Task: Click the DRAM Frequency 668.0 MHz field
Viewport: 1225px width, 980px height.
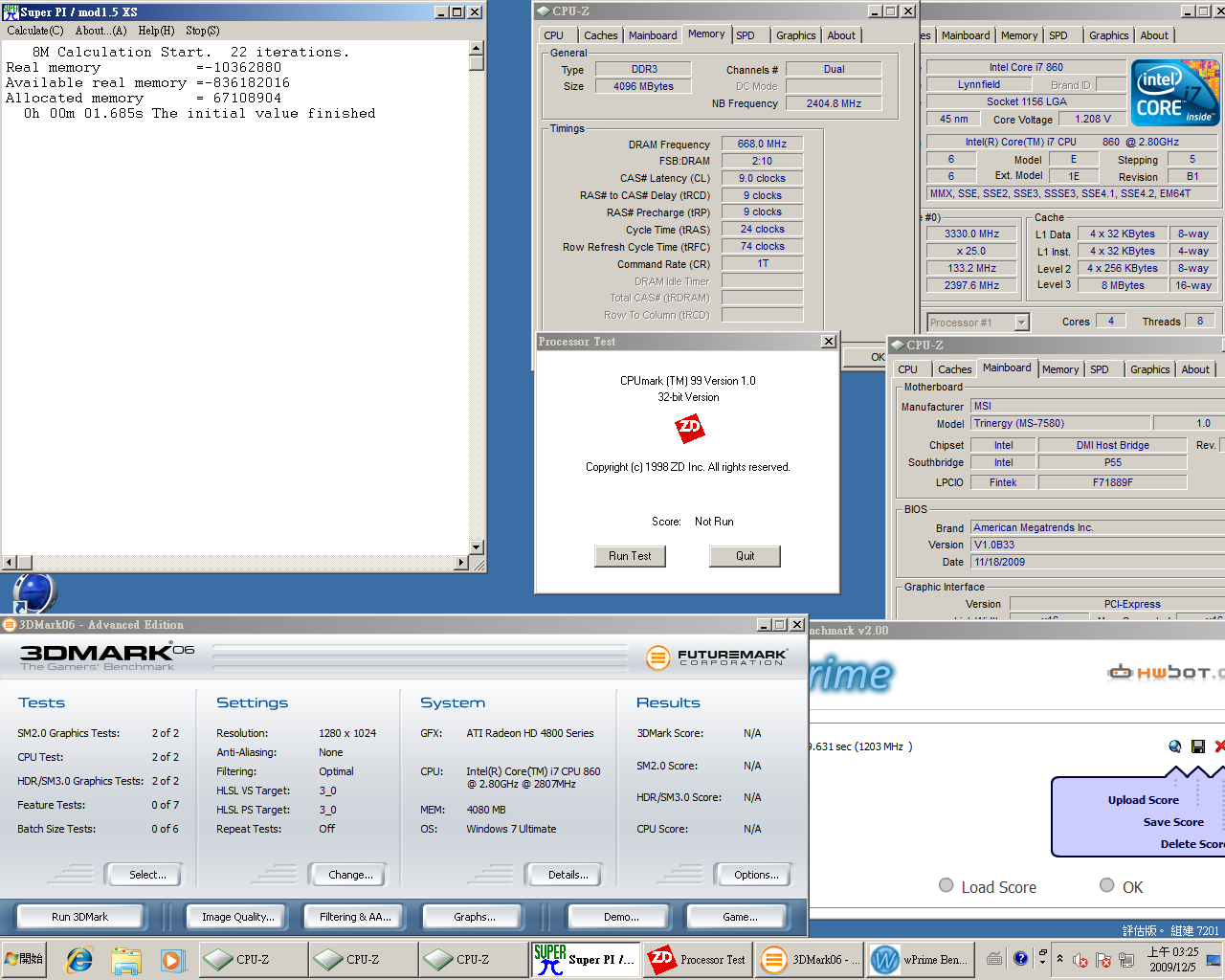Action: tap(762, 144)
